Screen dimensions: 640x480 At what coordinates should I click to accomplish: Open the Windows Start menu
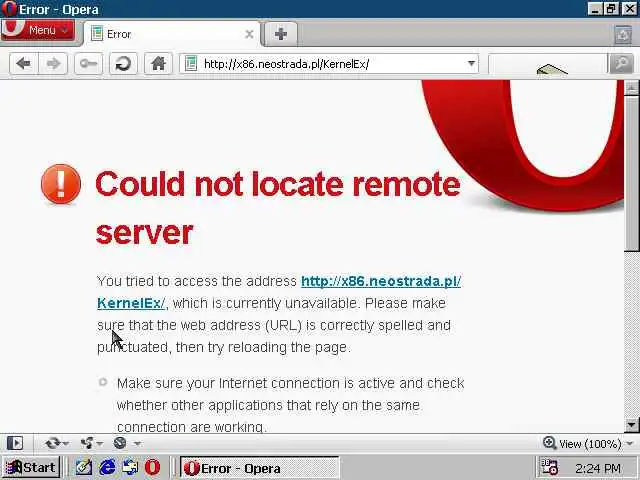(x=31, y=467)
